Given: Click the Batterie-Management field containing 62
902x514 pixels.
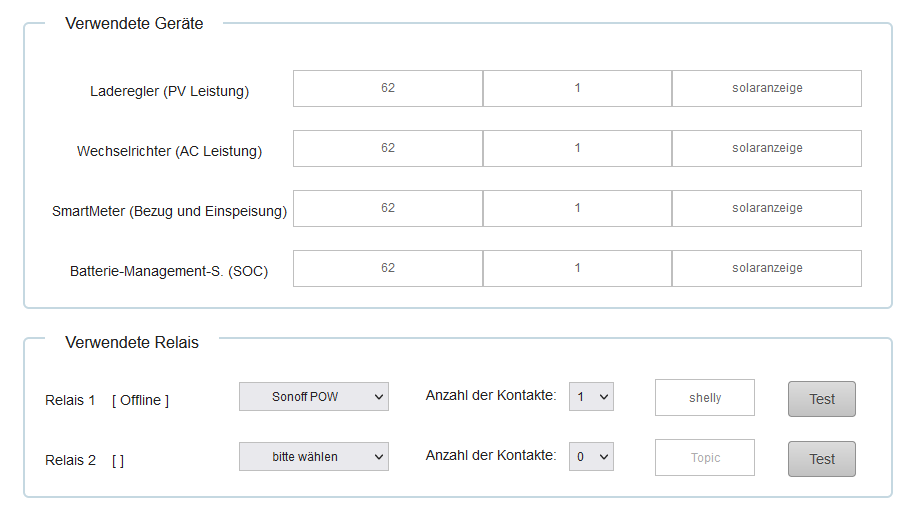Looking at the screenshot, I should click(388, 268).
